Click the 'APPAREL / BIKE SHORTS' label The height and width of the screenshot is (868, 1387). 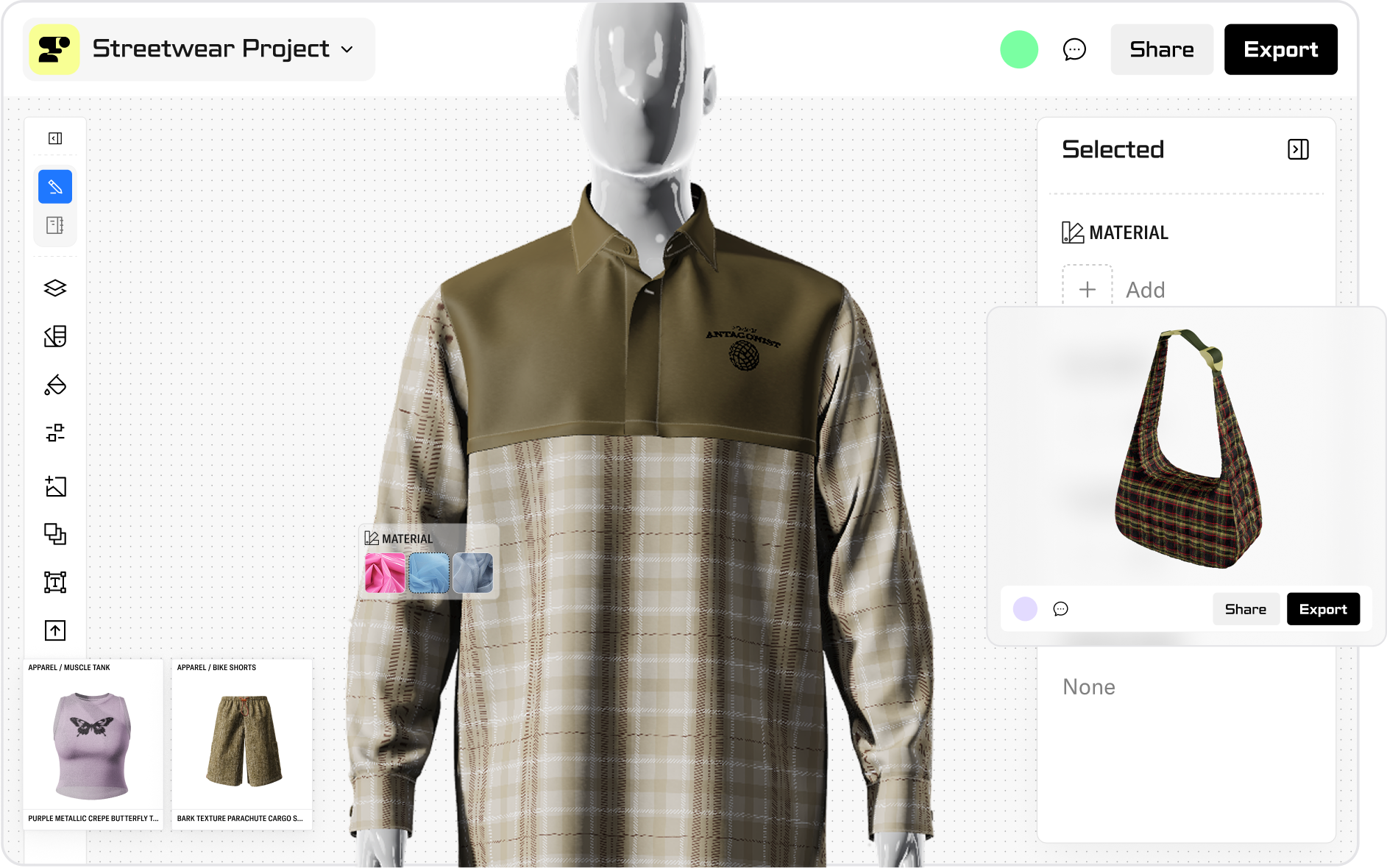point(216,667)
